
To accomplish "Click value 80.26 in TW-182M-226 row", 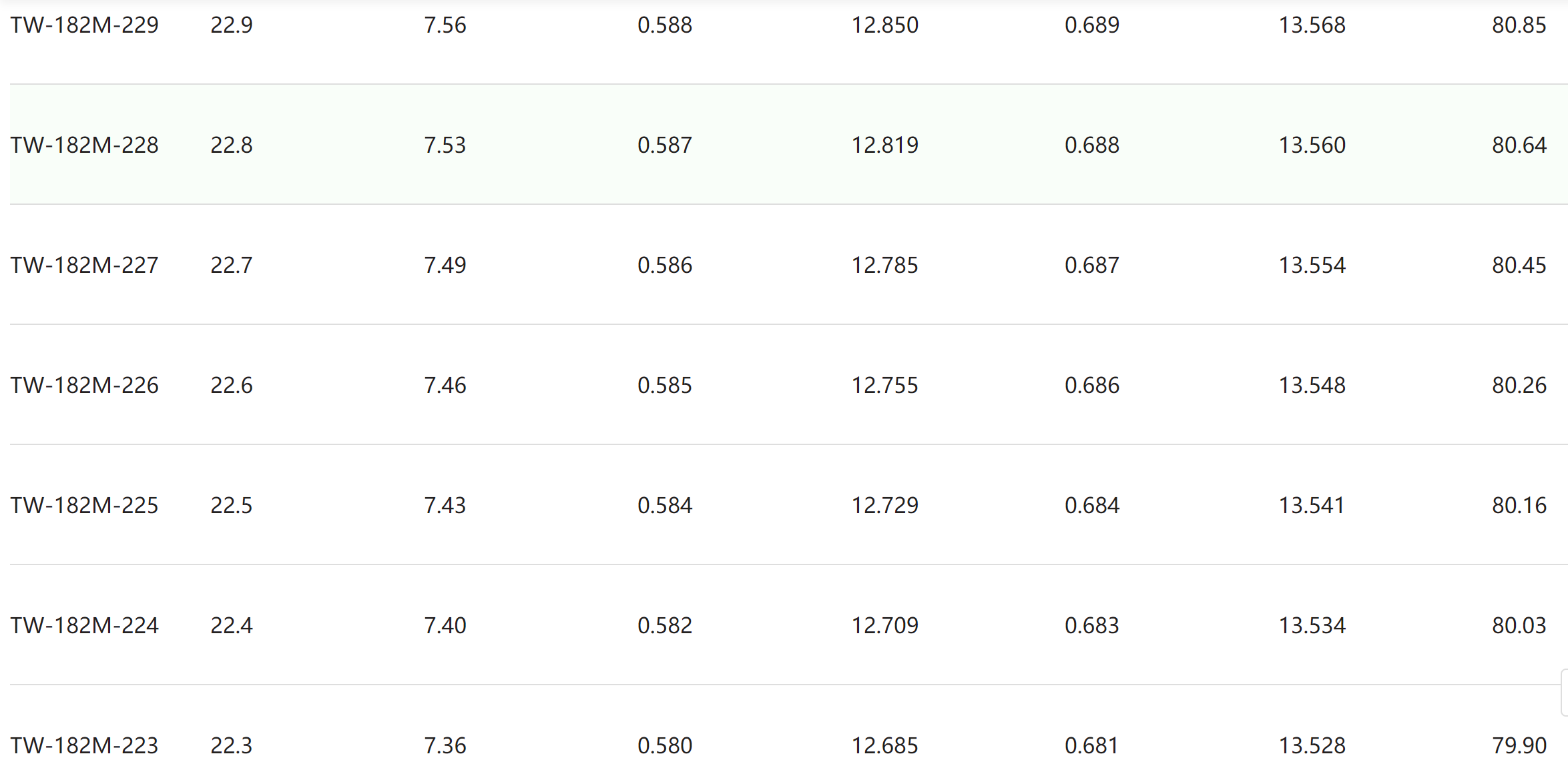I will (1519, 386).
